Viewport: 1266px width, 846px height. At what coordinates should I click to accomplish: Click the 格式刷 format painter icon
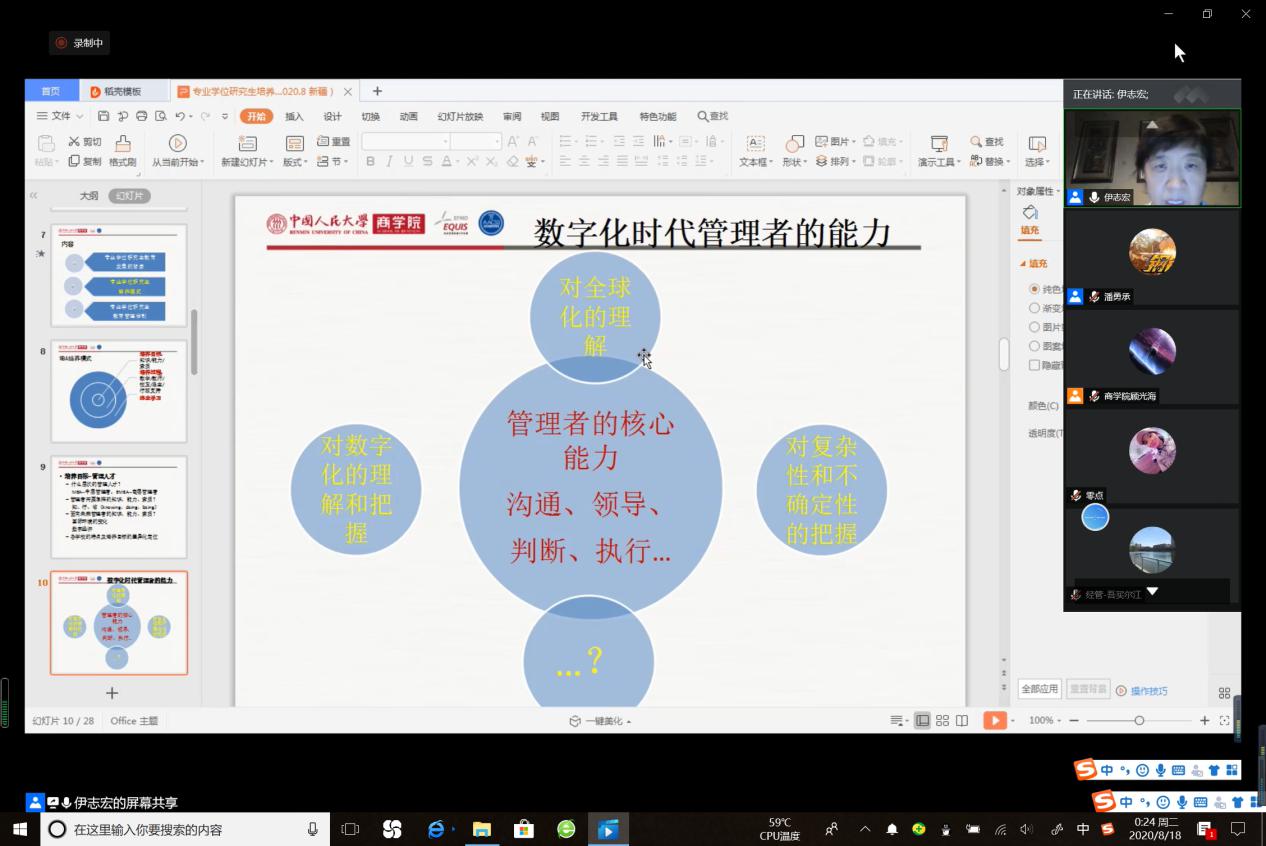click(122, 144)
